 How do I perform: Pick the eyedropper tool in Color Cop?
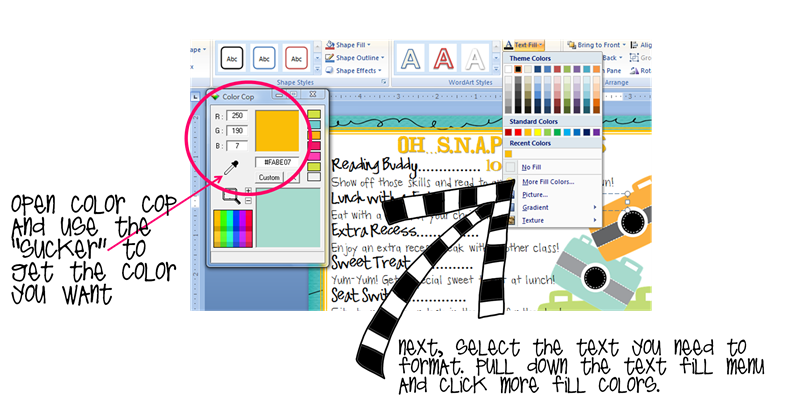pos(230,168)
